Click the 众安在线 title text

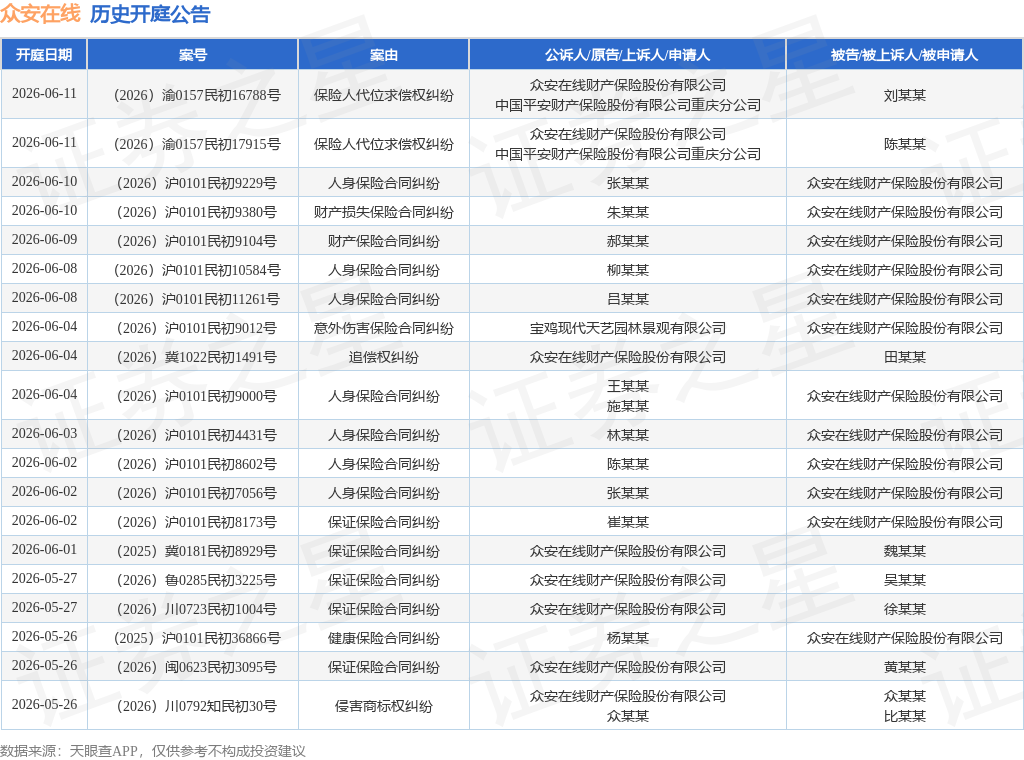[40, 14]
